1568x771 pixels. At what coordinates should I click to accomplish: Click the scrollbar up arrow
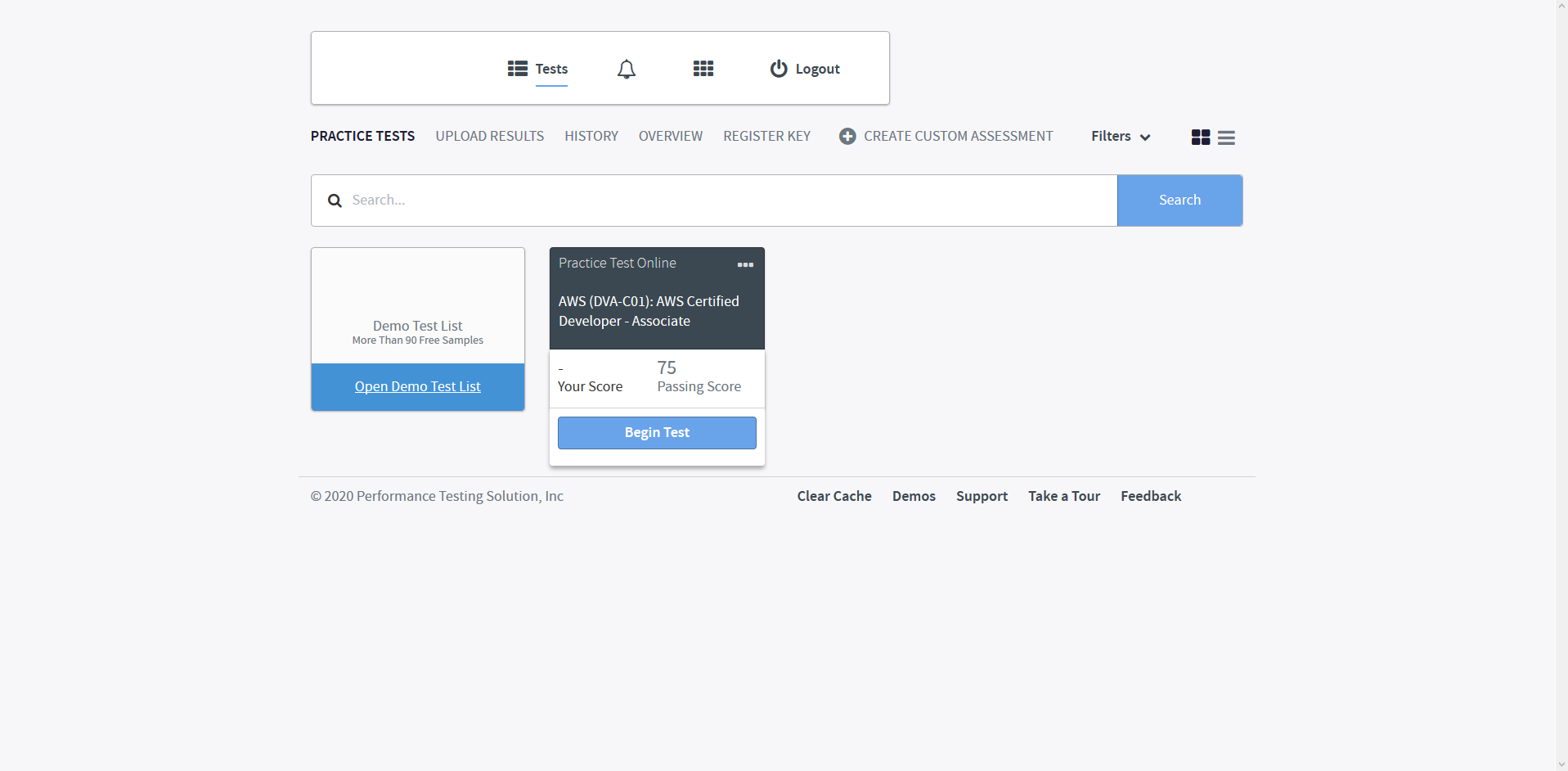pos(1562,7)
